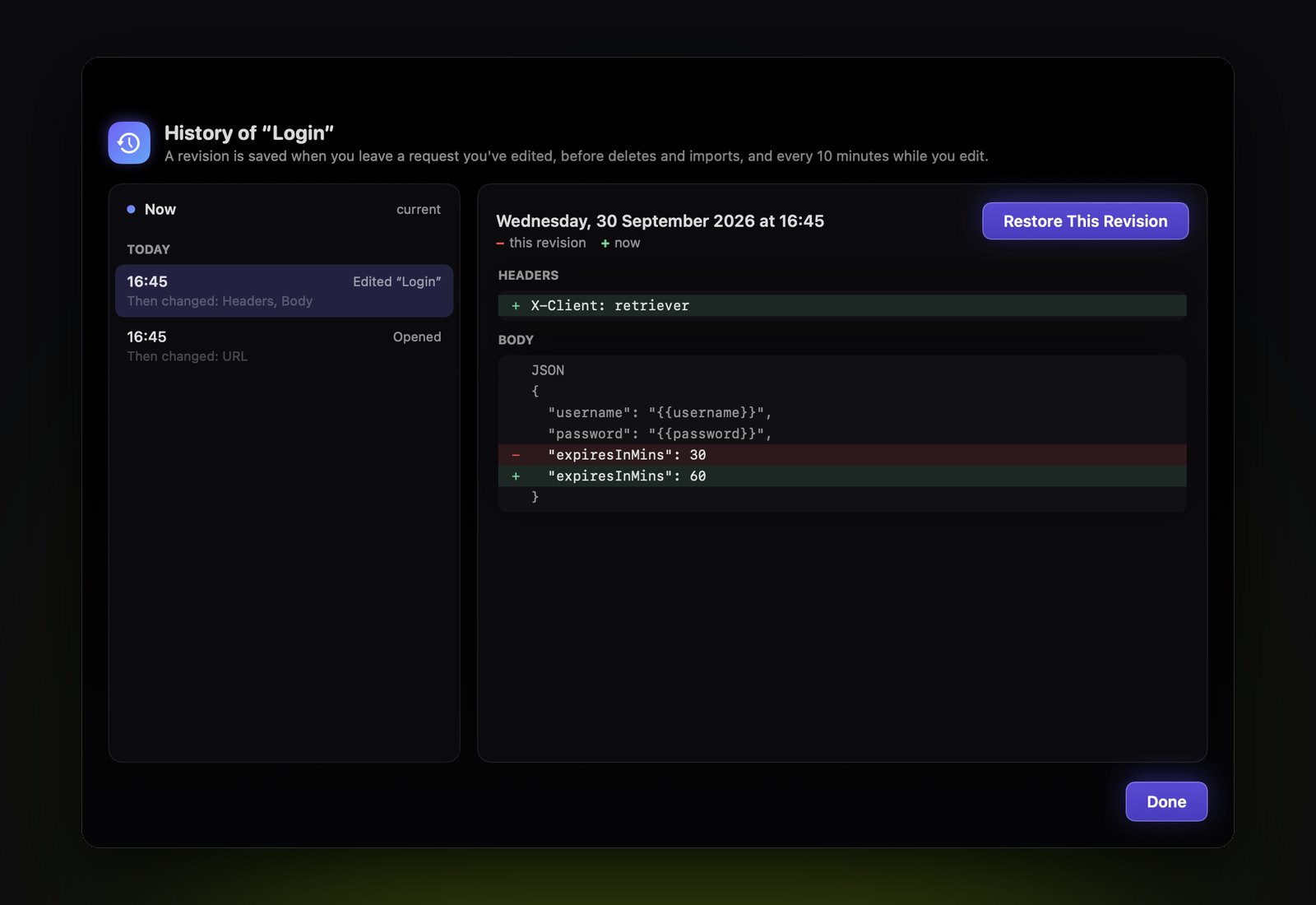Restore this revision
Image resolution: width=1316 pixels, height=905 pixels.
tap(1085, 221)
